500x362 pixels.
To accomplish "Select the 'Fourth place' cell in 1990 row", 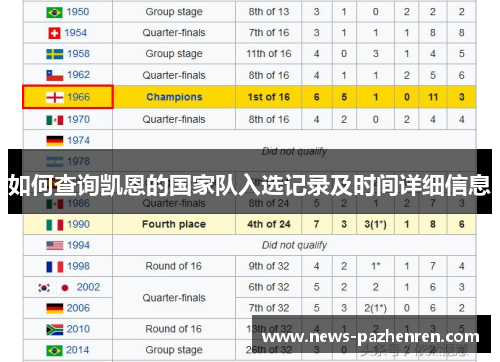I will [x=174, y=224].
